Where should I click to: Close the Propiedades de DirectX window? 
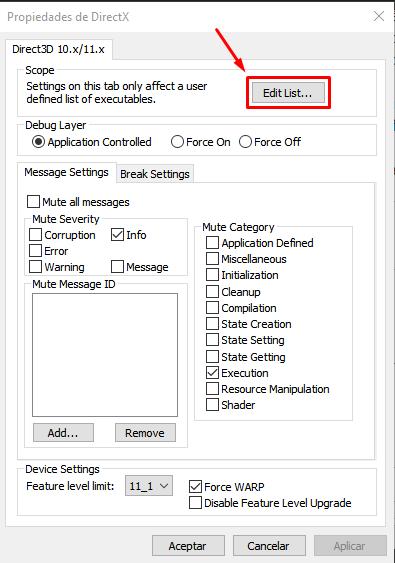379,16
